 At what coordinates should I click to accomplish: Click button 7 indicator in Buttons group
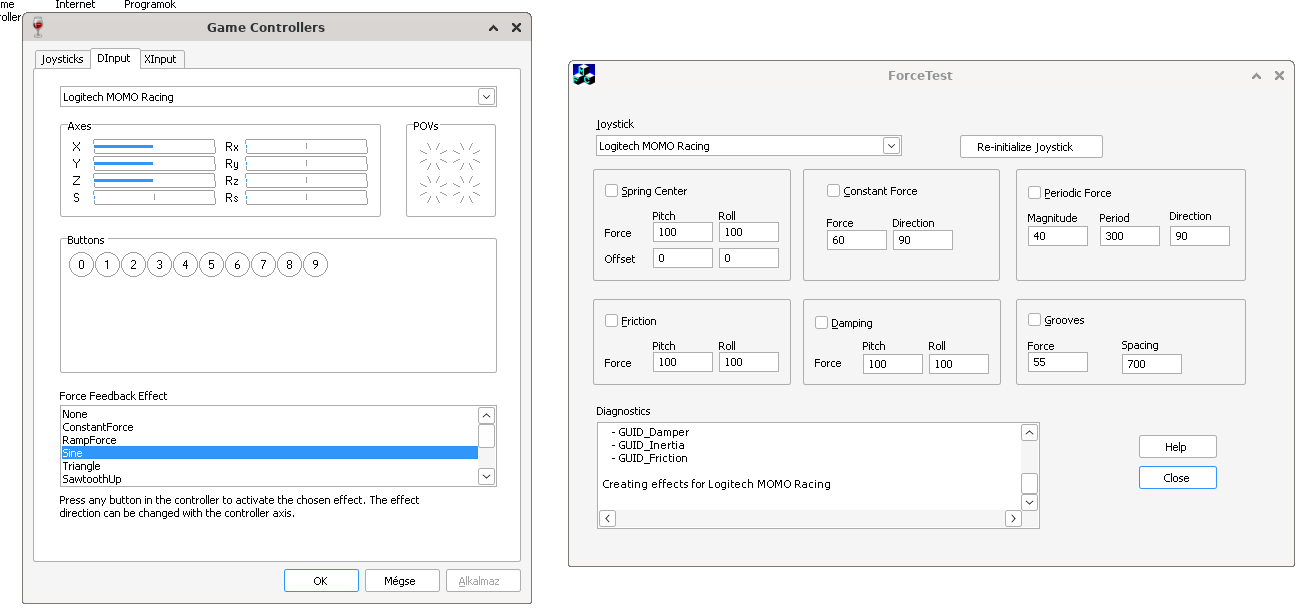263,265
